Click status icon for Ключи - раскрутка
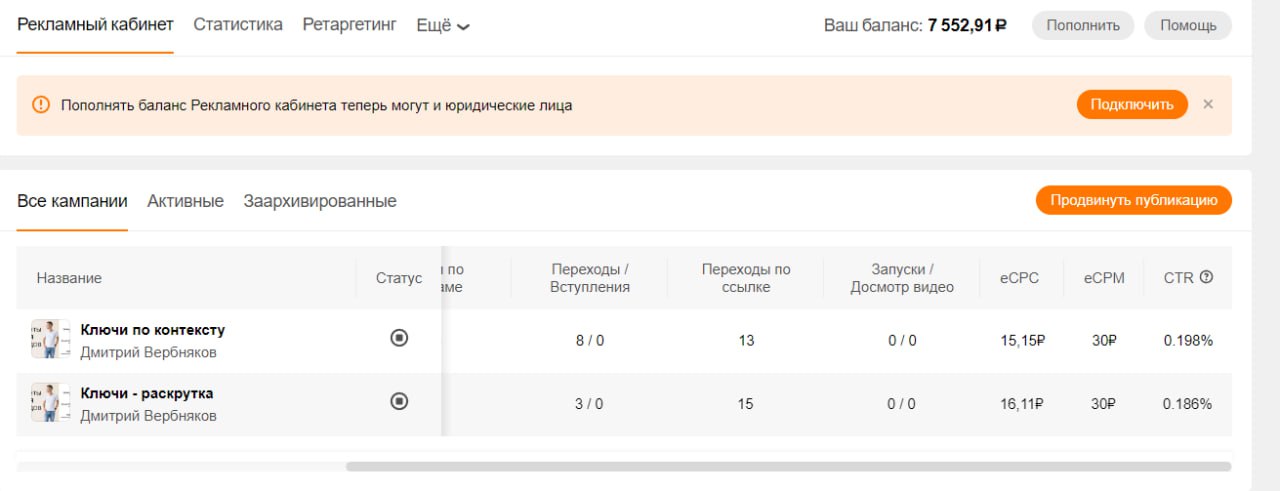Image resolution: width=1280 pixels, height=491 pixels. pyautogui.click(x=399, y=401)
